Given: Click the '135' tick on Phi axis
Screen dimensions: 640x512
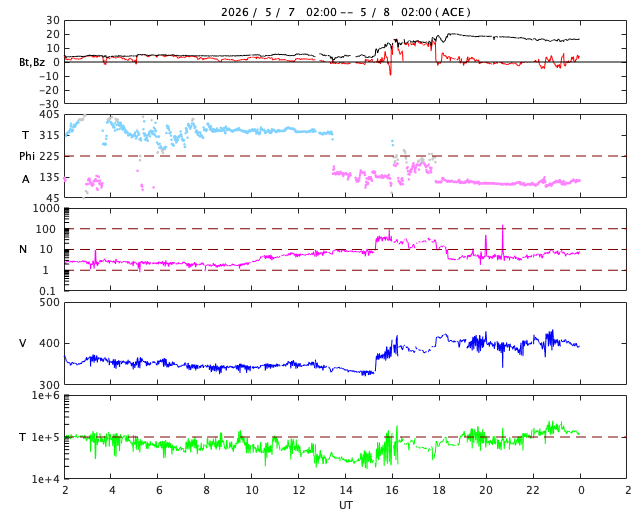Looking at the screenshot, I should click(x=49, y=178).
